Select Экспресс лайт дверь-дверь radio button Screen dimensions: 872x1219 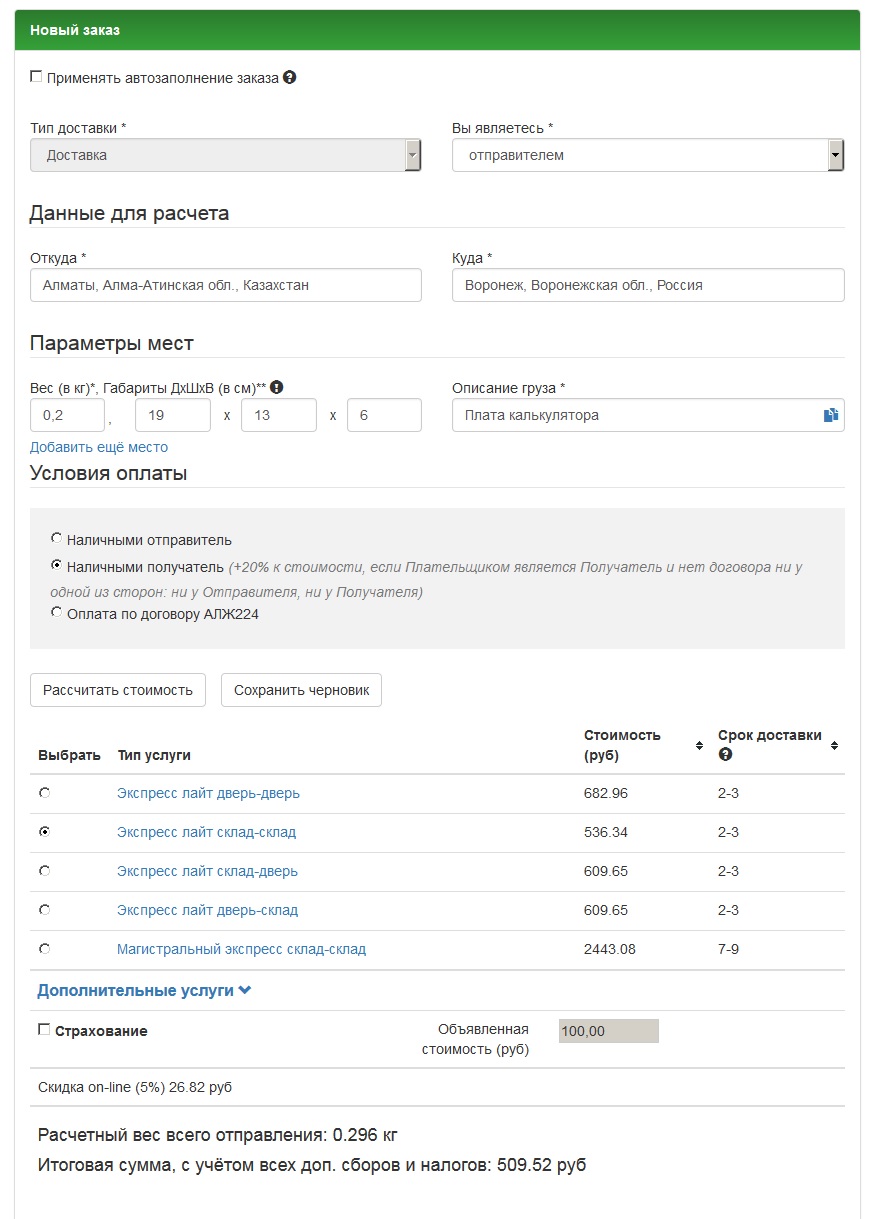coord(44,793)
